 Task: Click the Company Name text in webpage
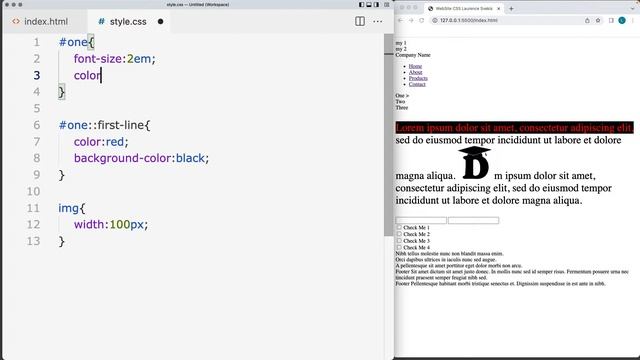coord(413,55)
